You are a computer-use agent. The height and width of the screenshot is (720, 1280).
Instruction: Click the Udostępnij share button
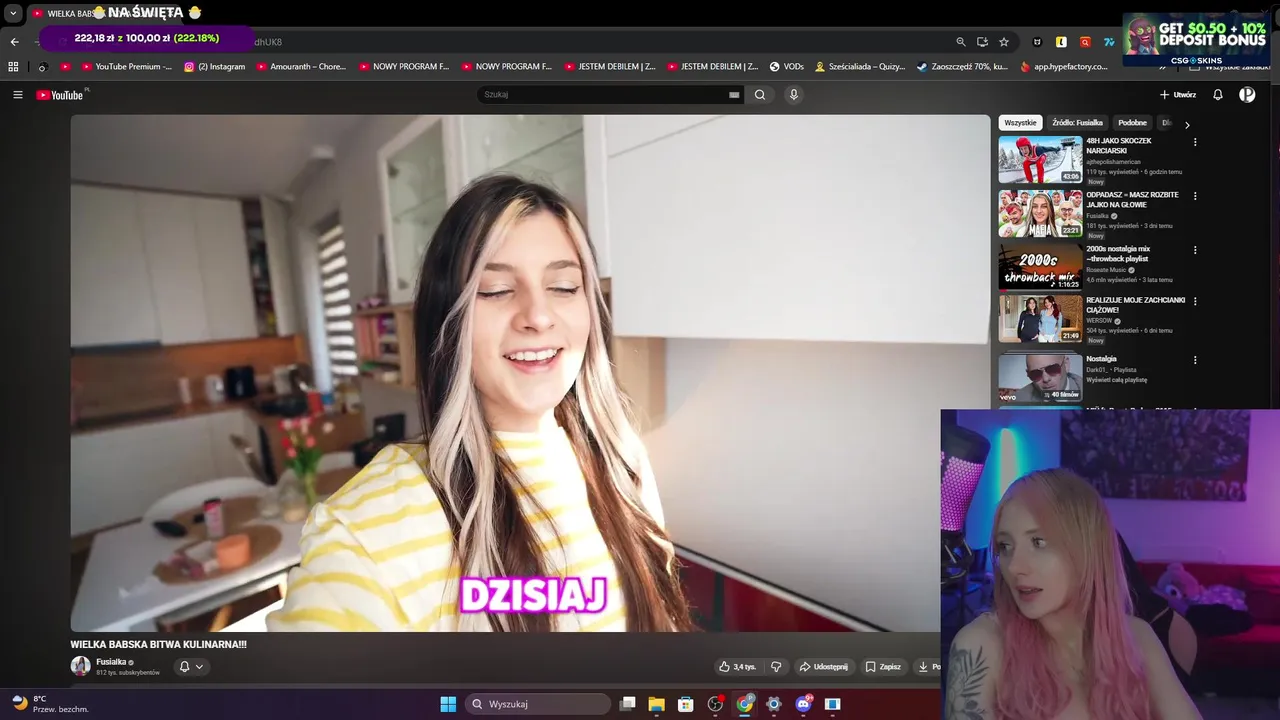pos(823,667)
